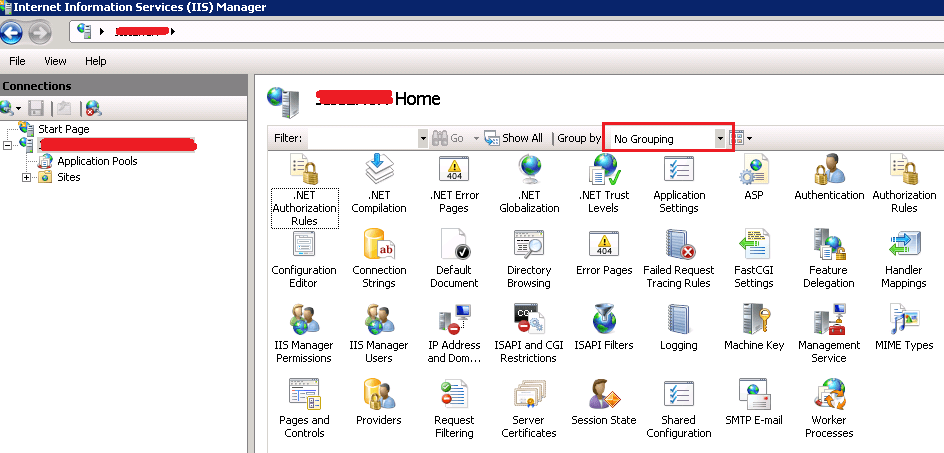This screenshot has width=944, height=453.
Task: Open the Go button dropdown arrow
Action: click(476, 139)
